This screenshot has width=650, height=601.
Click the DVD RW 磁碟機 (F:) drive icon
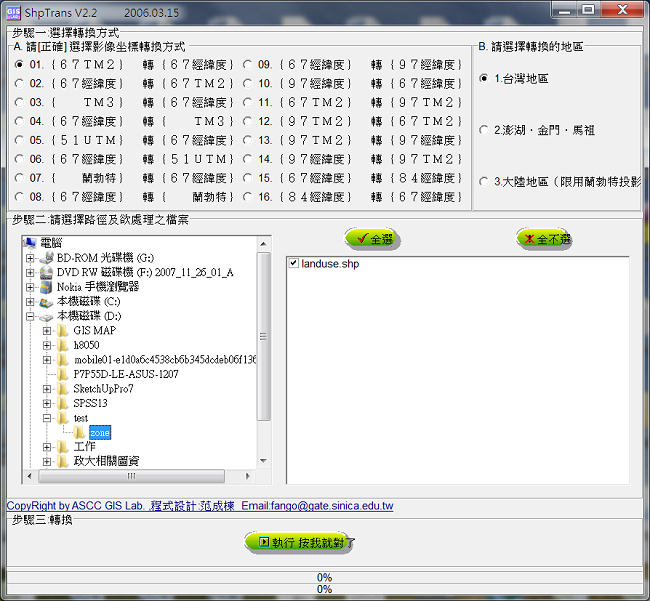tap(46, 272)
